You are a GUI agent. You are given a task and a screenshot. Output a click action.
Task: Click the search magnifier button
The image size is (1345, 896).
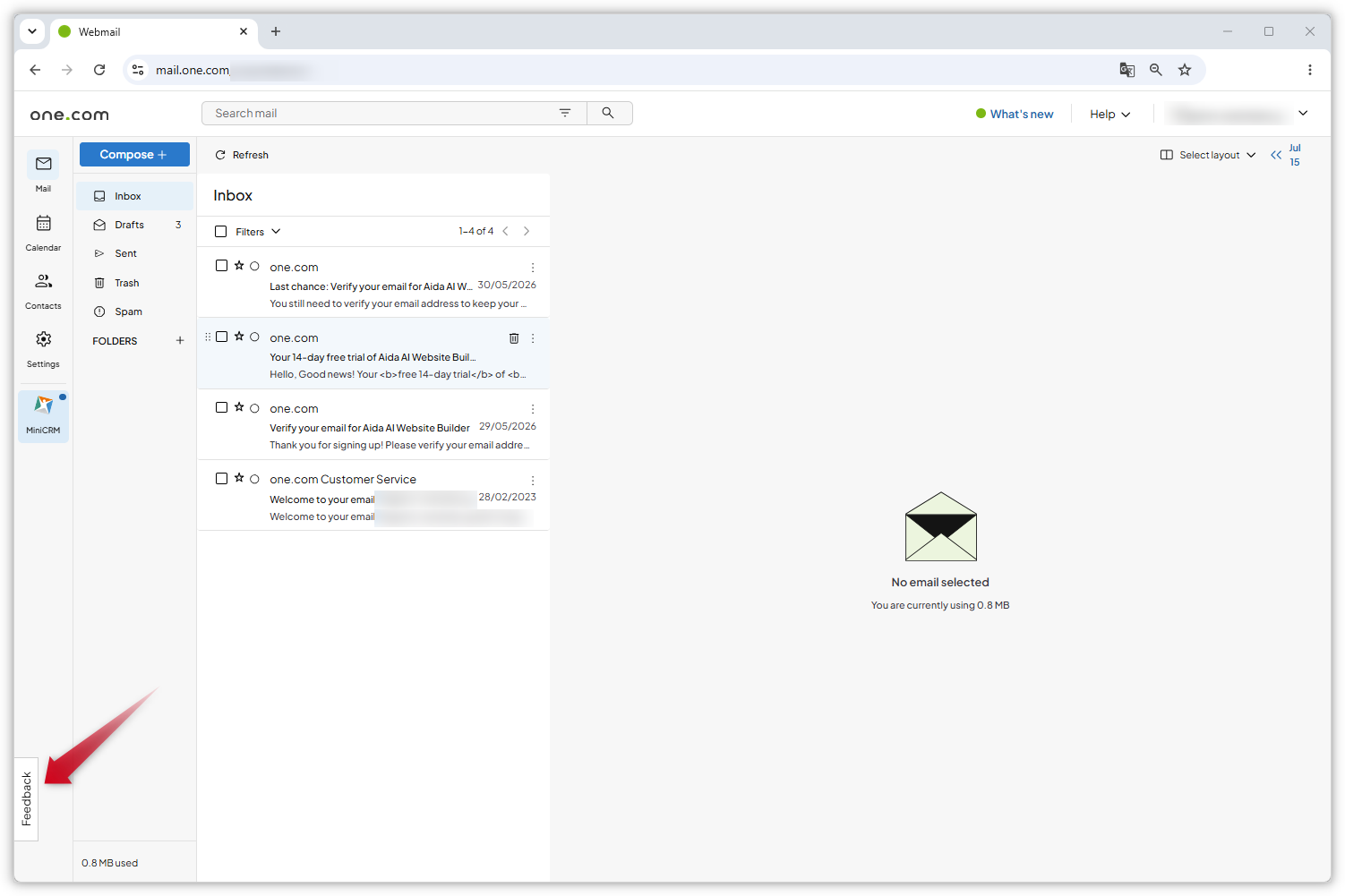click(608, 113)
